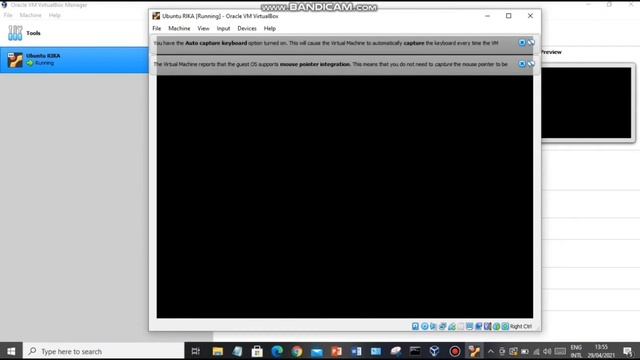Show hidden system tray icons
Viewport: 640px width, 360px height.
(491, 351)
